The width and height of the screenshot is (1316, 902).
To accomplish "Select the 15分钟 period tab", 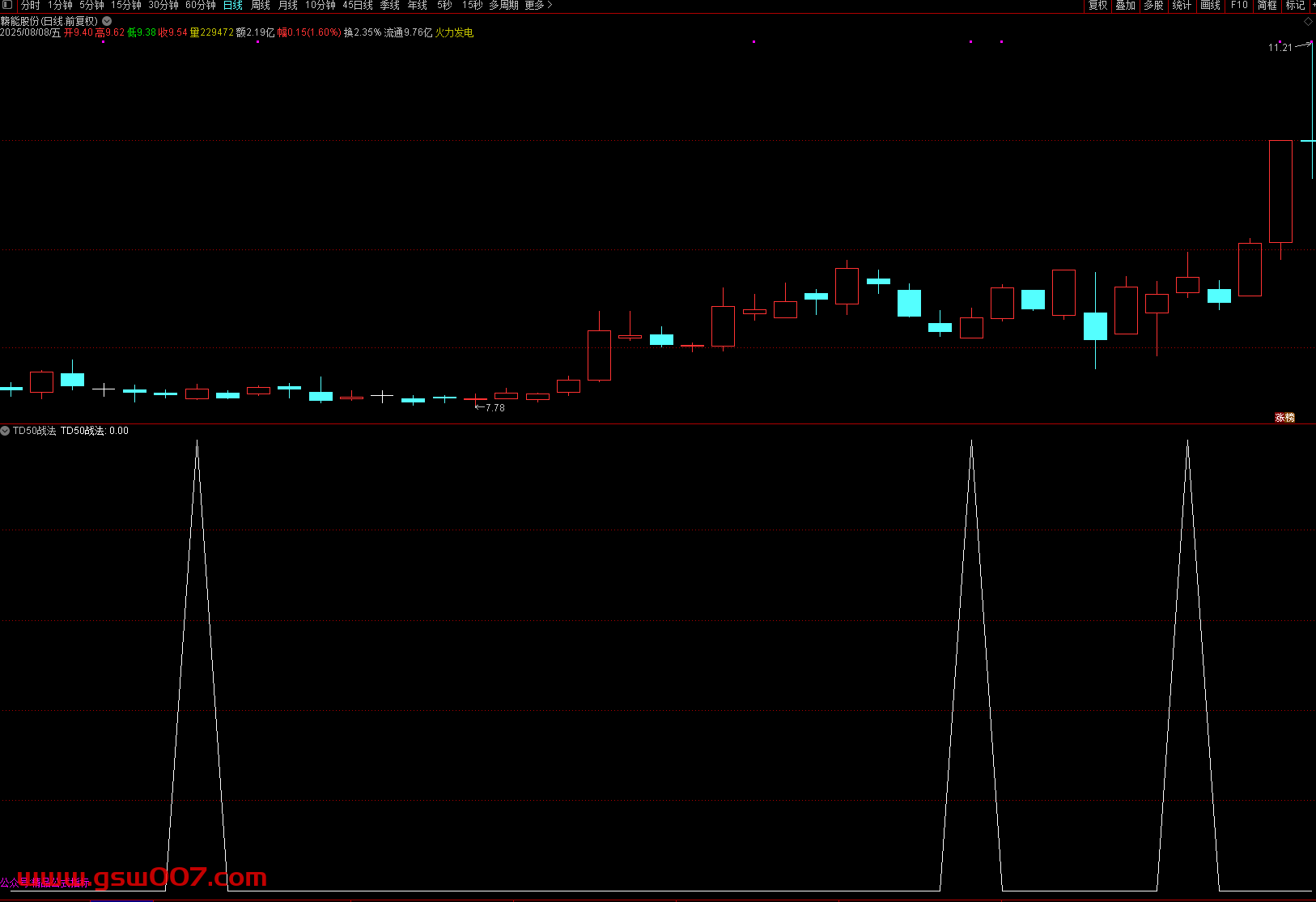I will coord(126,6).
